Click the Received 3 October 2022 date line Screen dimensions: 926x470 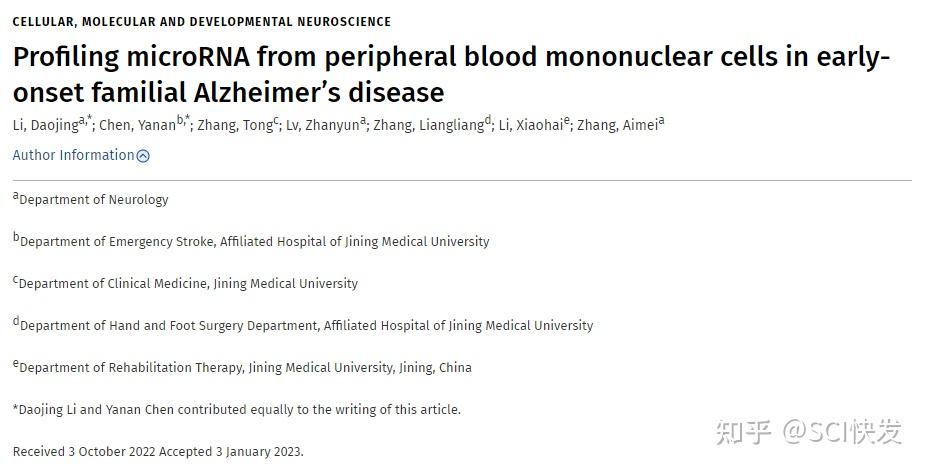click(x=157, y=452)
